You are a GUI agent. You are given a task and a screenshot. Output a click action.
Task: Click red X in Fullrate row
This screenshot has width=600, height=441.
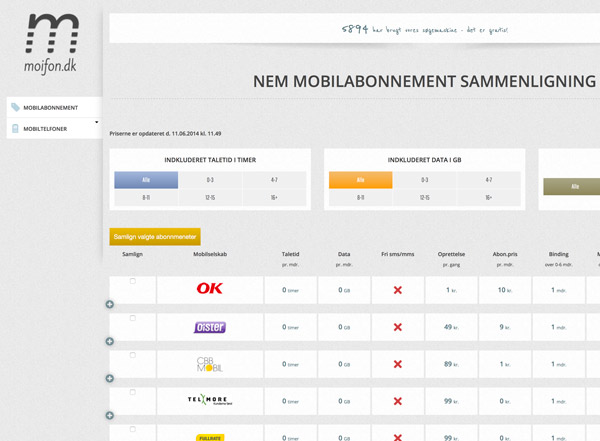398,437
